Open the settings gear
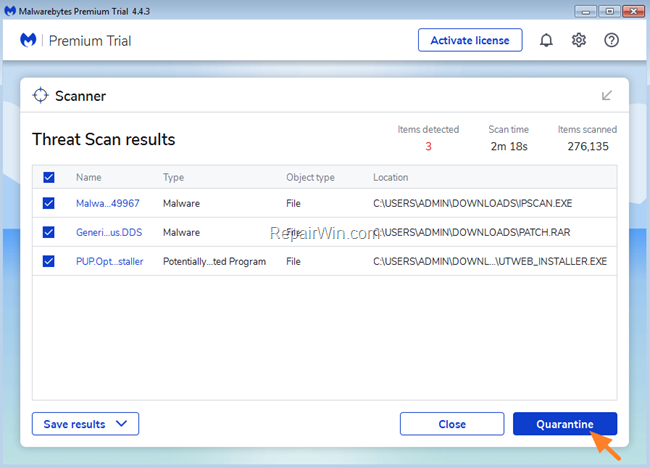Image resolution: width=650 pixels, height=468 pixels. pyautogui.click(x=579, y=40)
